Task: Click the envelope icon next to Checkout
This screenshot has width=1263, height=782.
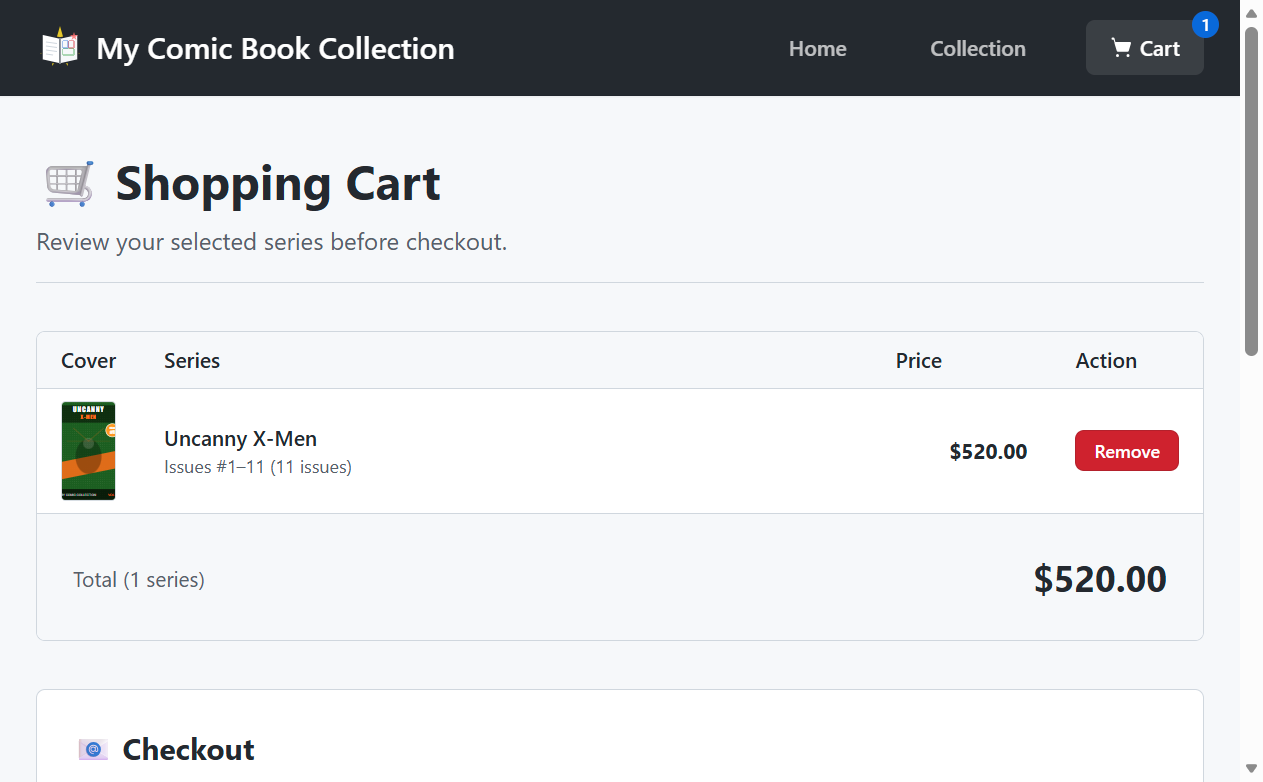Action: [x=93, y=749]
